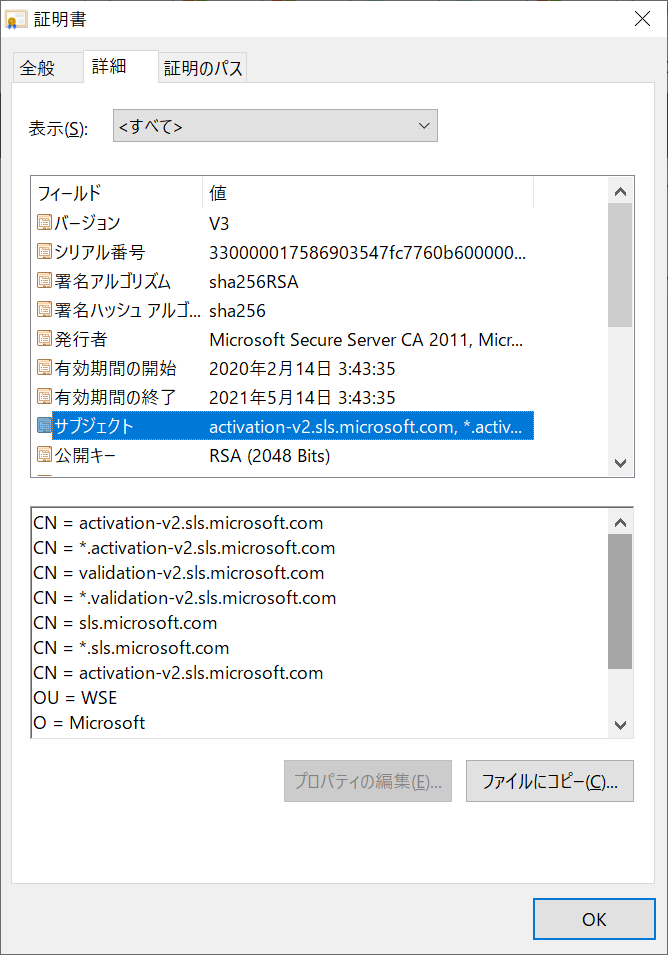Screen dimensions: 668x955
Task: Click the 有効期間の開始 field icon
Action: click(x=44, y=368)
